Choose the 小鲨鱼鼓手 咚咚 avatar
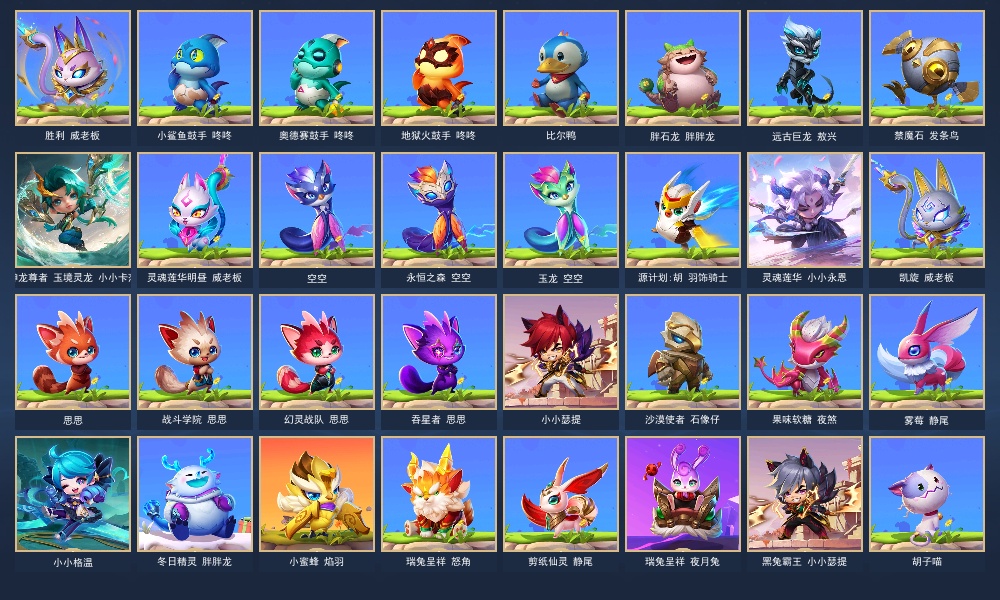The width and height of the screenshot is (1000, 600). pos(195,68)
